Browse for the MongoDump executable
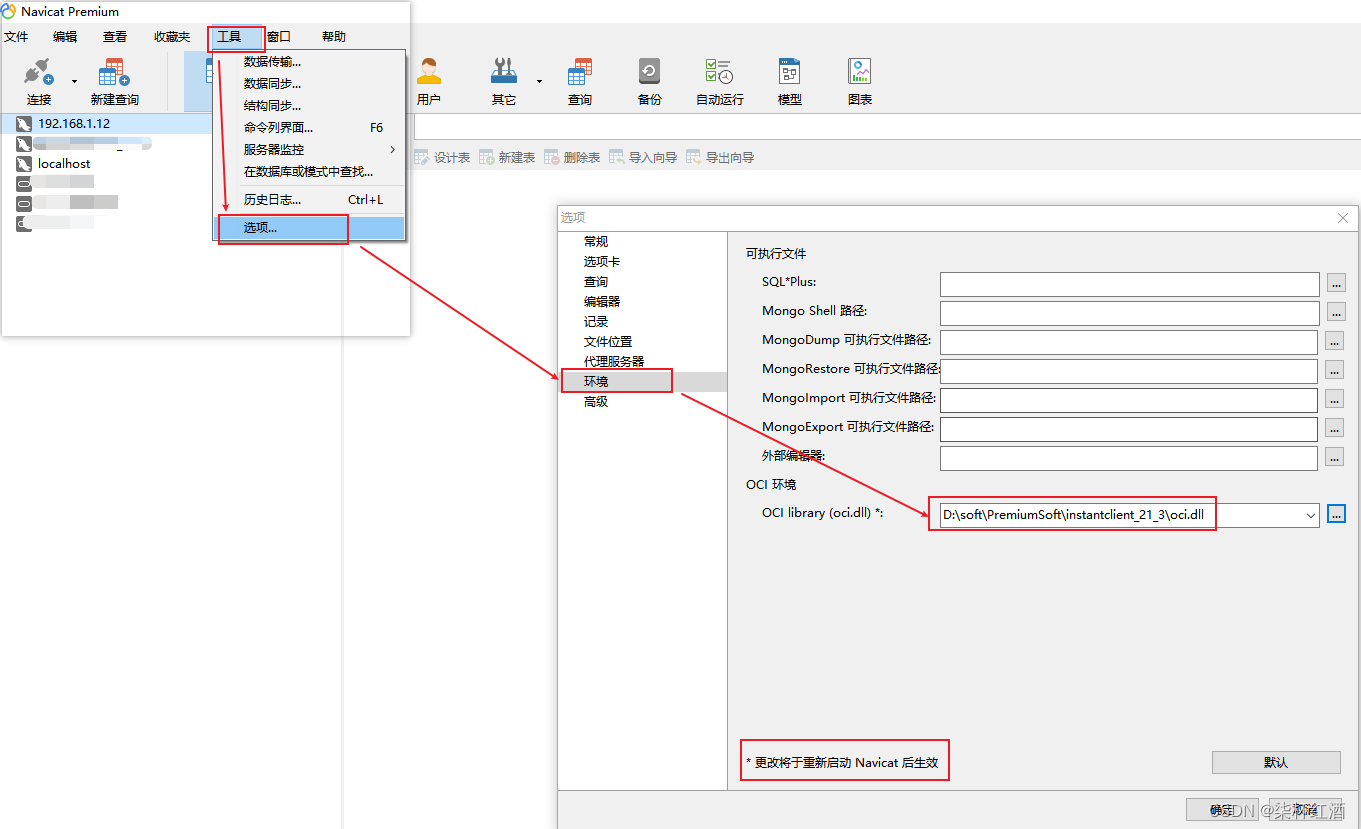The image size is (1361, 829). pos(1335,342)
